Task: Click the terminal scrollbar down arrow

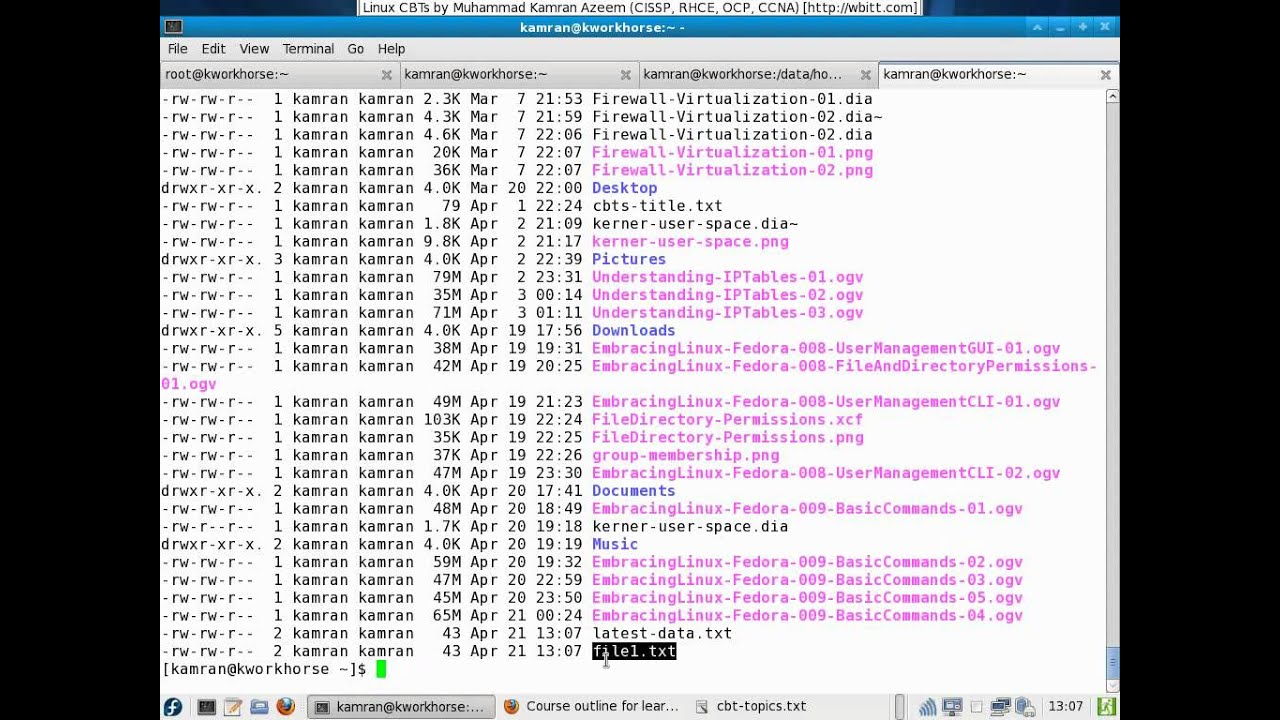Action: pyautogui.click(x=1112, y=685)
